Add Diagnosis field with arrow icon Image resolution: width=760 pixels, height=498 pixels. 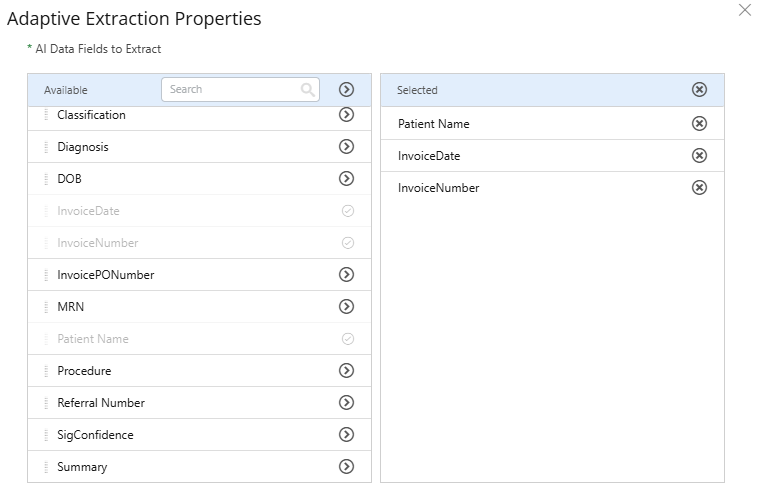(347, 147)
